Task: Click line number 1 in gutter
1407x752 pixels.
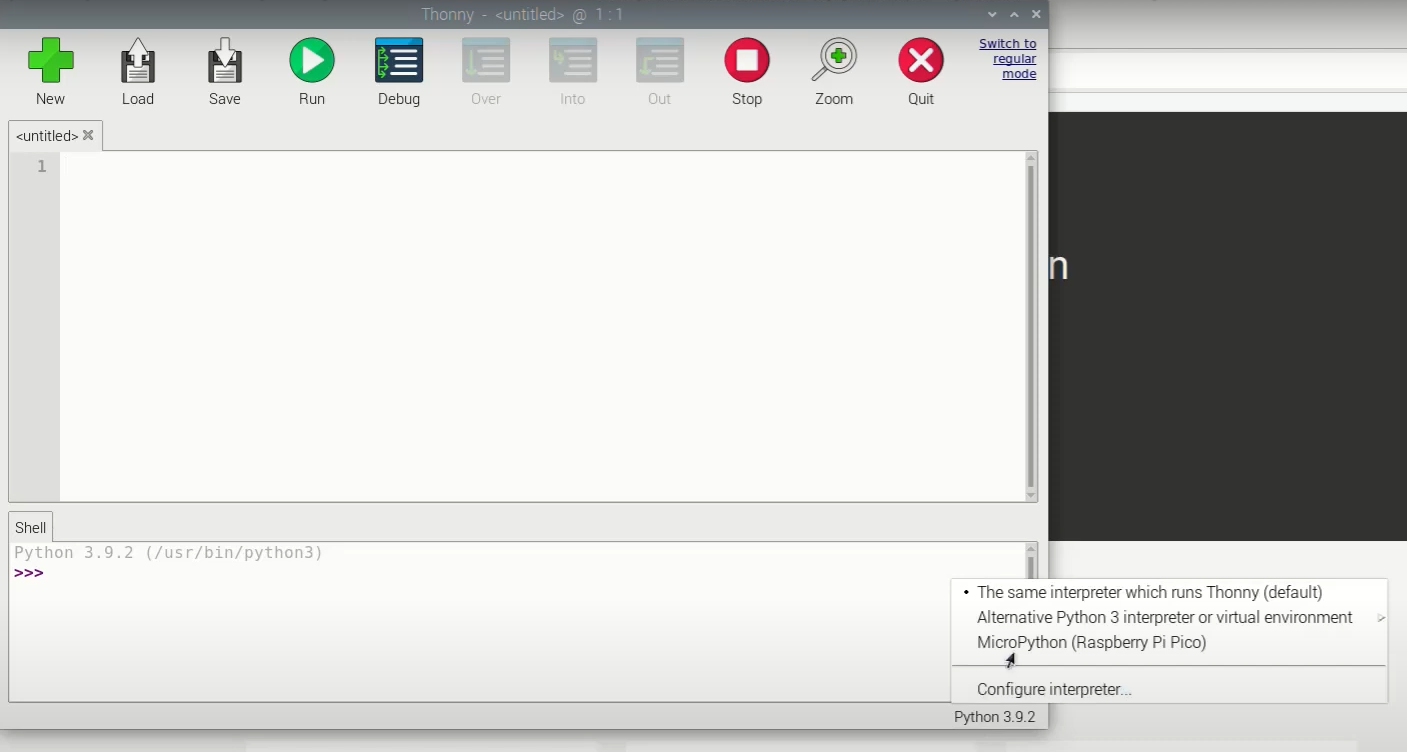Action: (41, 166)
